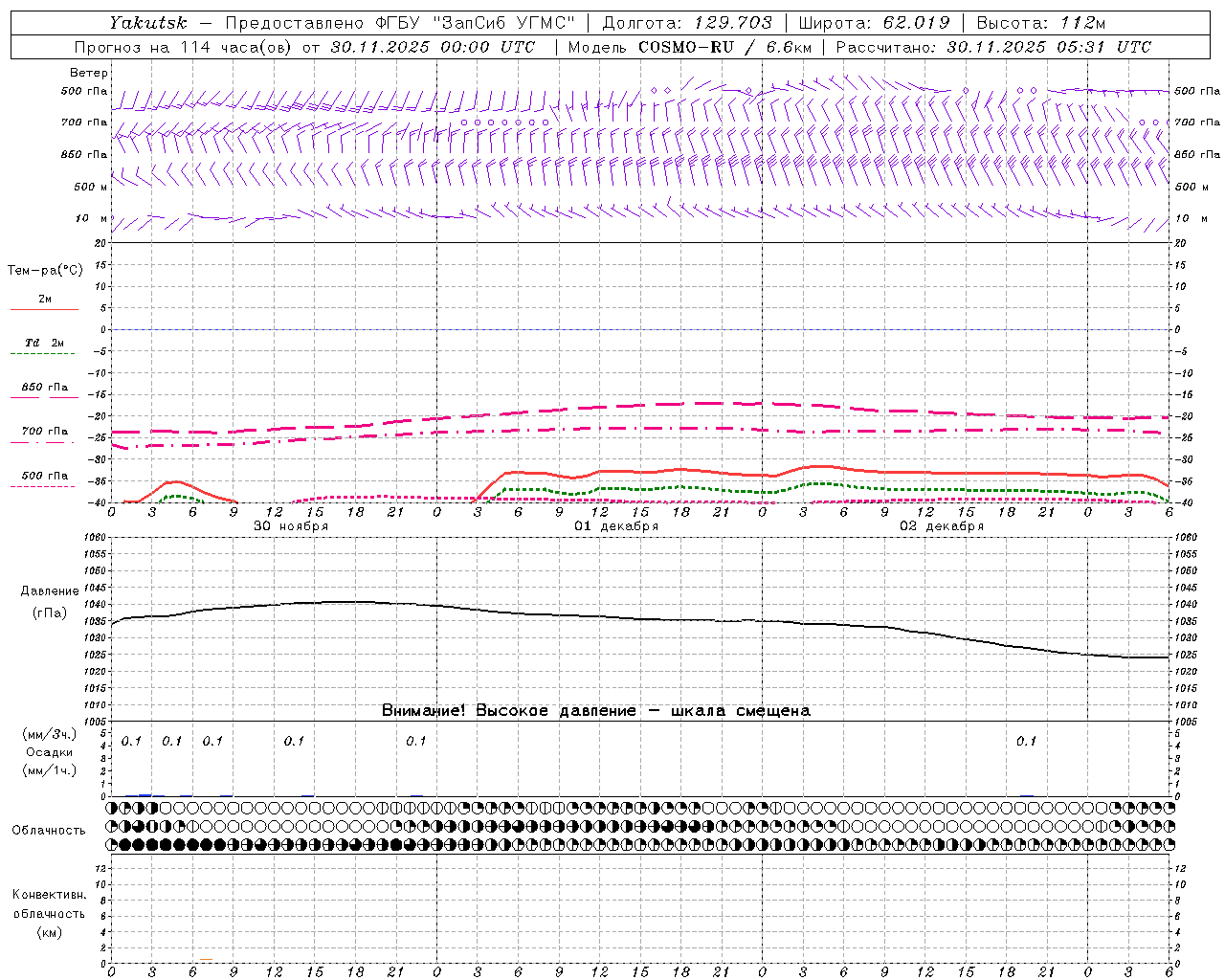Click the '2м' temperature legend label
The height and width of the screenshot is (980, 1225).
[x=45, y=300]
